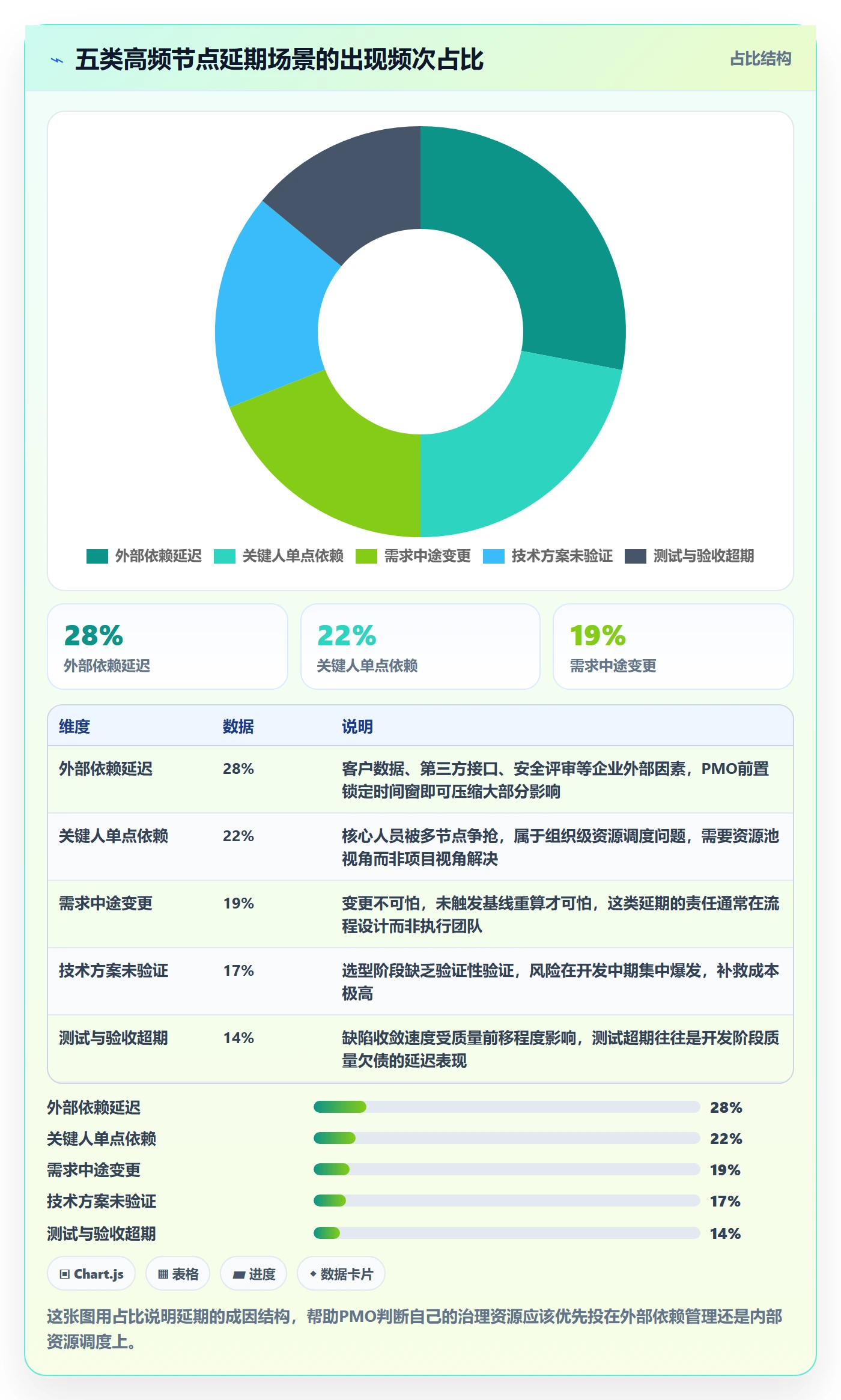Click the 进度 tag chip

tap(254, 1273)
